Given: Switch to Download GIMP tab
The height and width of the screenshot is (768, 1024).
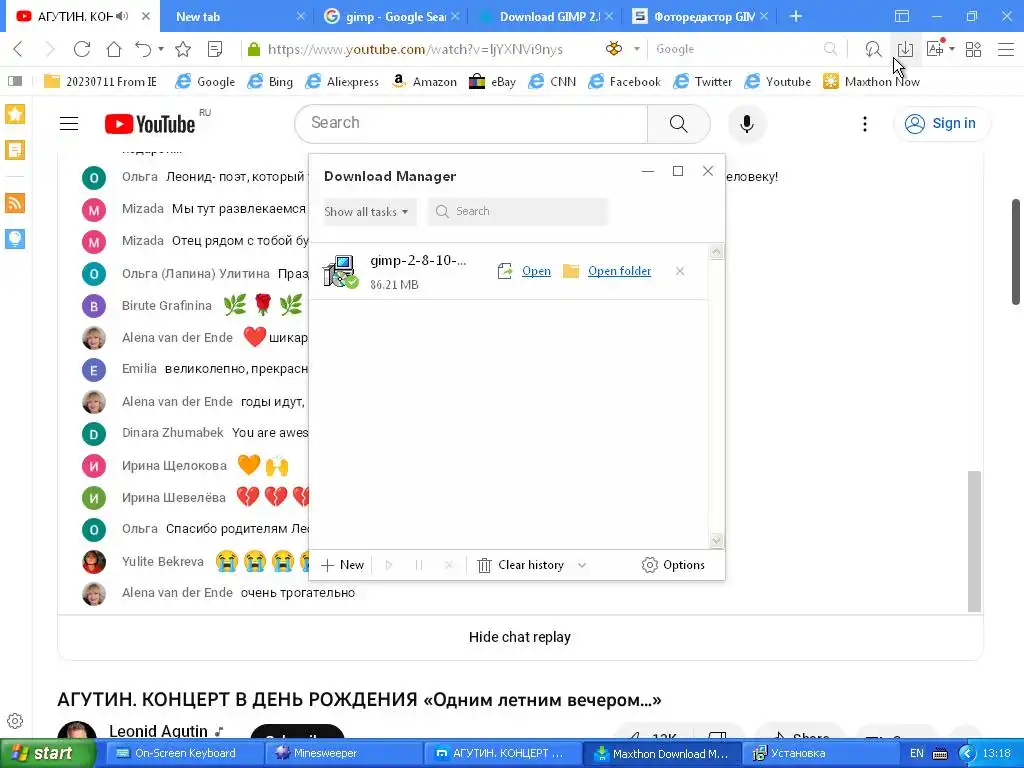Looking at the screenshot, I should coord(545,16).
